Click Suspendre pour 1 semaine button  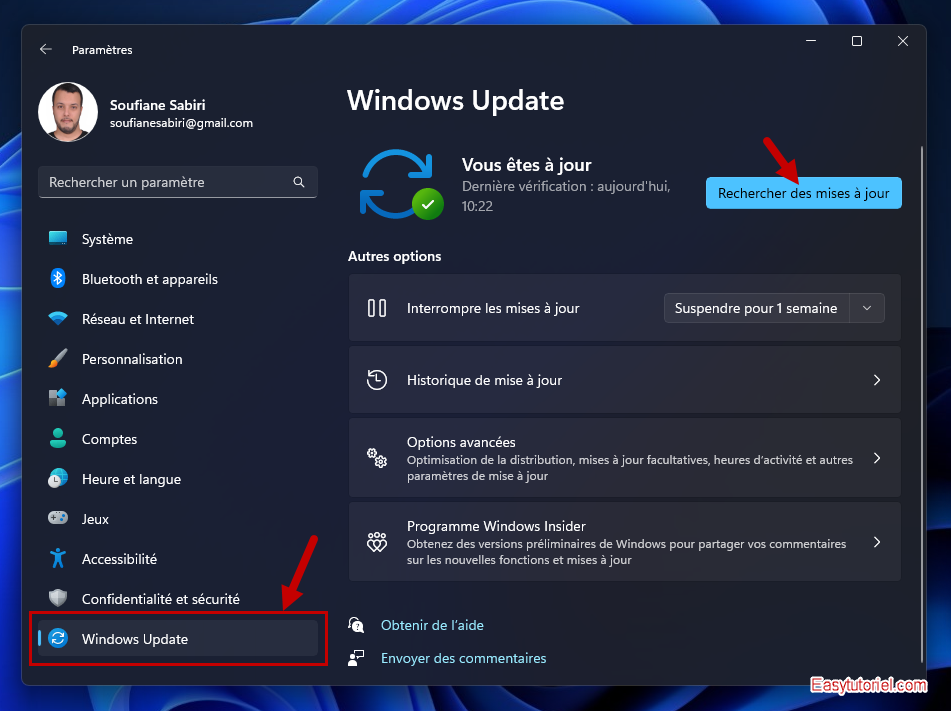(756, 308)
